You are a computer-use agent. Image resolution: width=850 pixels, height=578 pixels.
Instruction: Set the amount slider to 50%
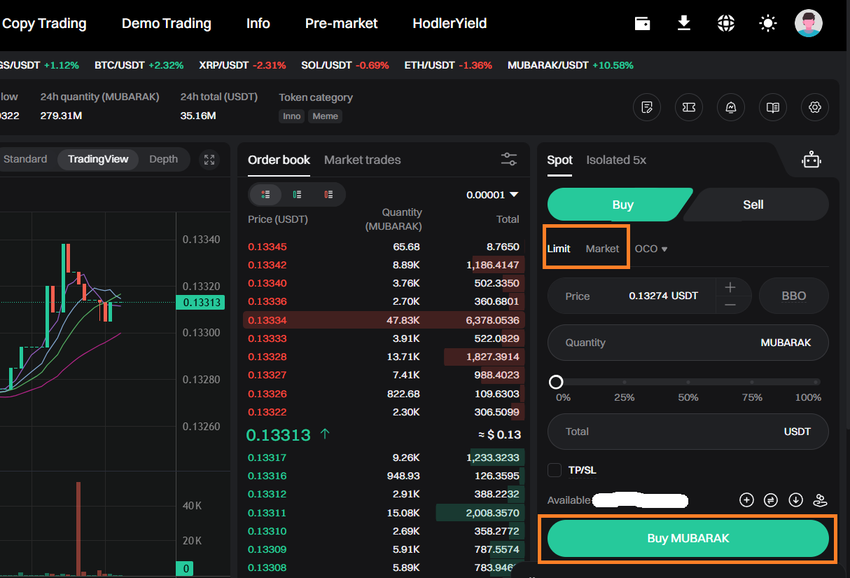click(688, 382)
